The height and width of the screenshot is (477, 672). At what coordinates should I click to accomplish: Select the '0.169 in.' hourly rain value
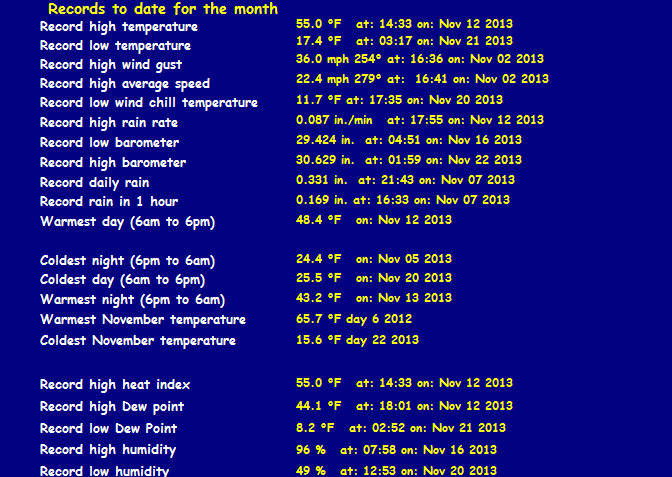pos(322,200)
